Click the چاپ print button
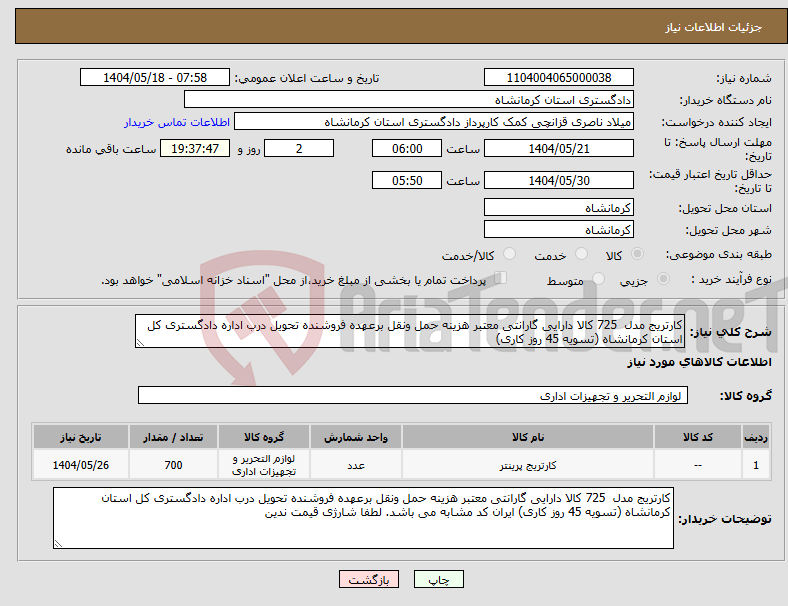Image resolution: width=788 pixels, height=606 pixels. coord(439,579)
